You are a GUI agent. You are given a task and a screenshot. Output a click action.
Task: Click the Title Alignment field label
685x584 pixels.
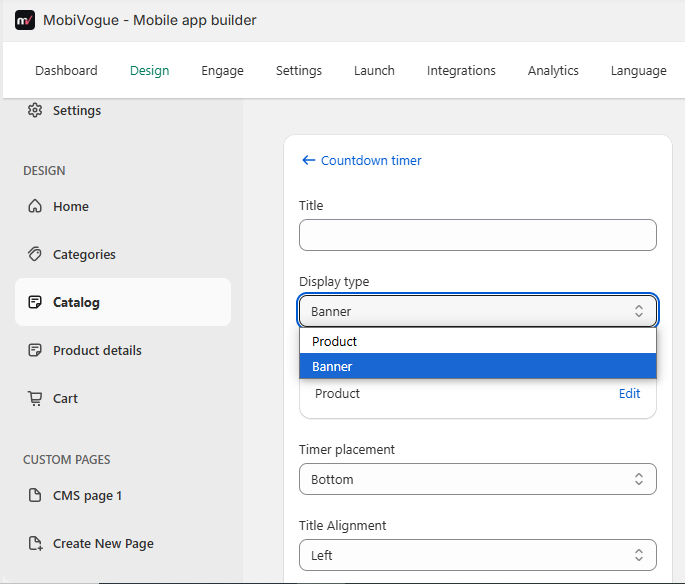coord(342,525)
